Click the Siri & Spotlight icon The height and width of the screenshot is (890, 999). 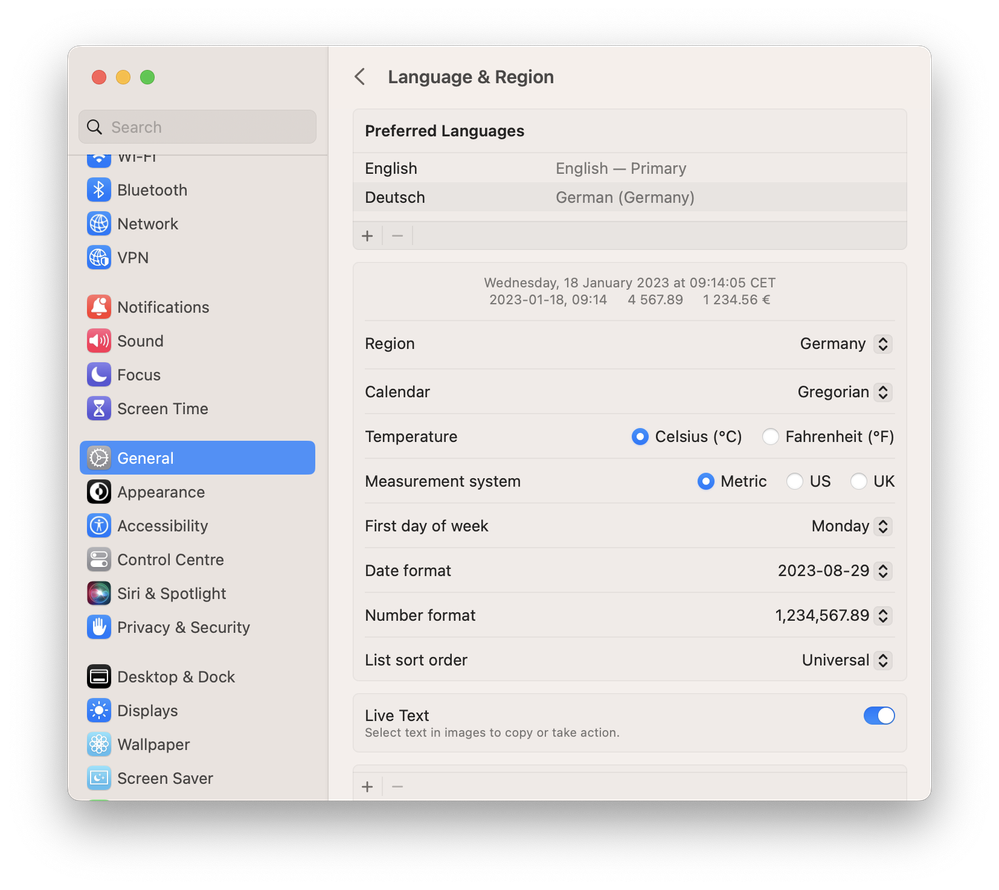coord(99,593)
